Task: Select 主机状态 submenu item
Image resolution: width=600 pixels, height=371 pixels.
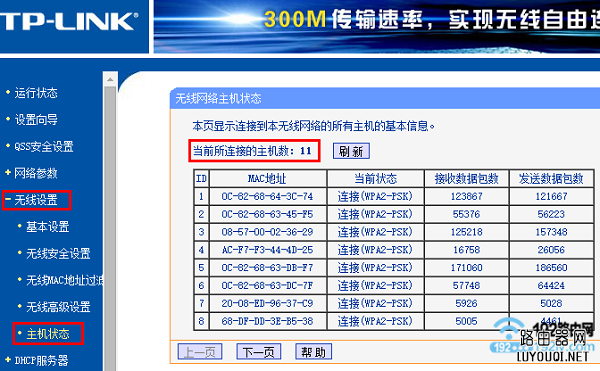Action: [x=47, y=334]
